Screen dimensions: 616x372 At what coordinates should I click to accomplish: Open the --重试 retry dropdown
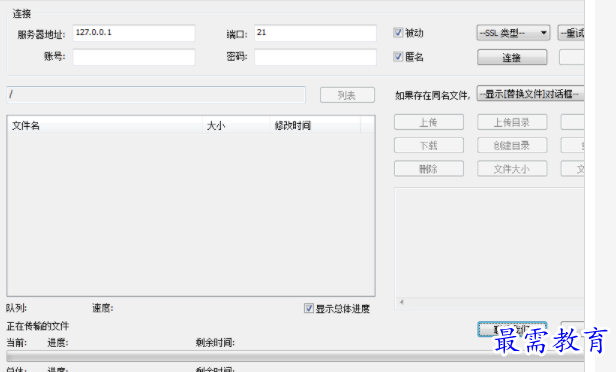[571, 33]
